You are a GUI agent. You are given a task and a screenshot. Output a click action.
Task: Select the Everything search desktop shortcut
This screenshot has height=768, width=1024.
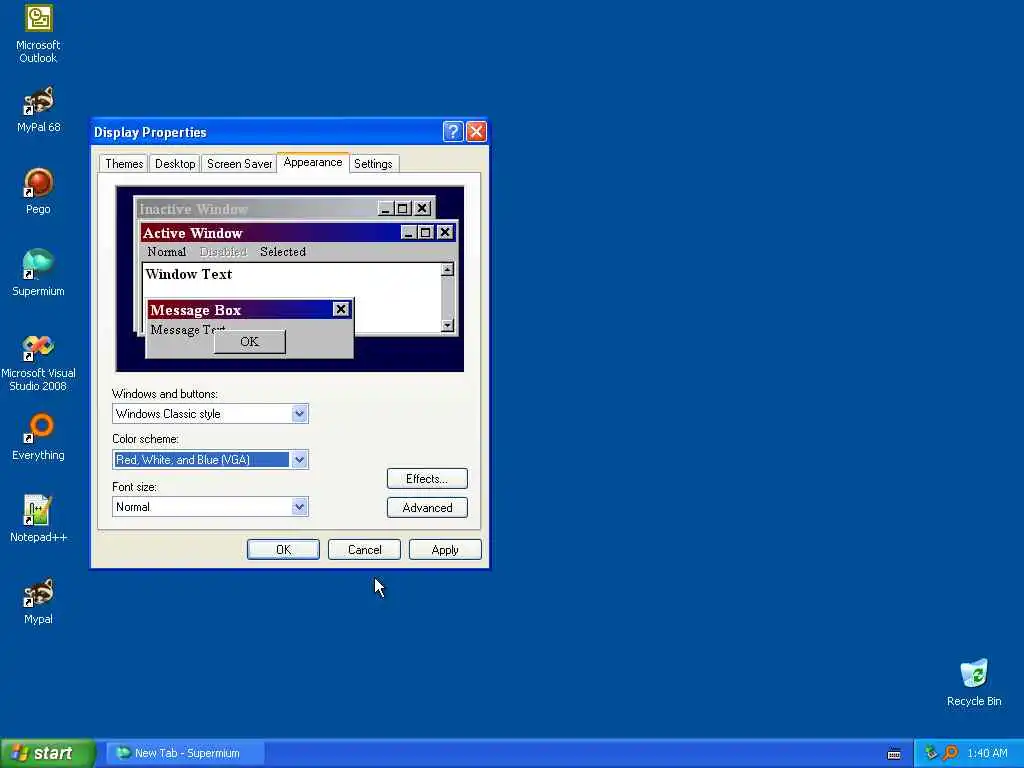pyautogui.click(x=38, y=438)
